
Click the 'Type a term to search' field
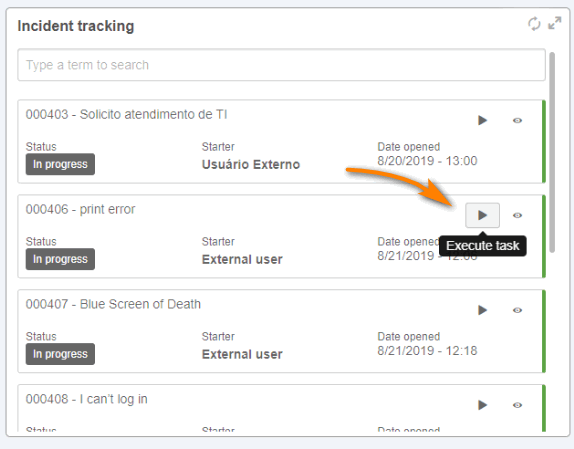[282, 65]
